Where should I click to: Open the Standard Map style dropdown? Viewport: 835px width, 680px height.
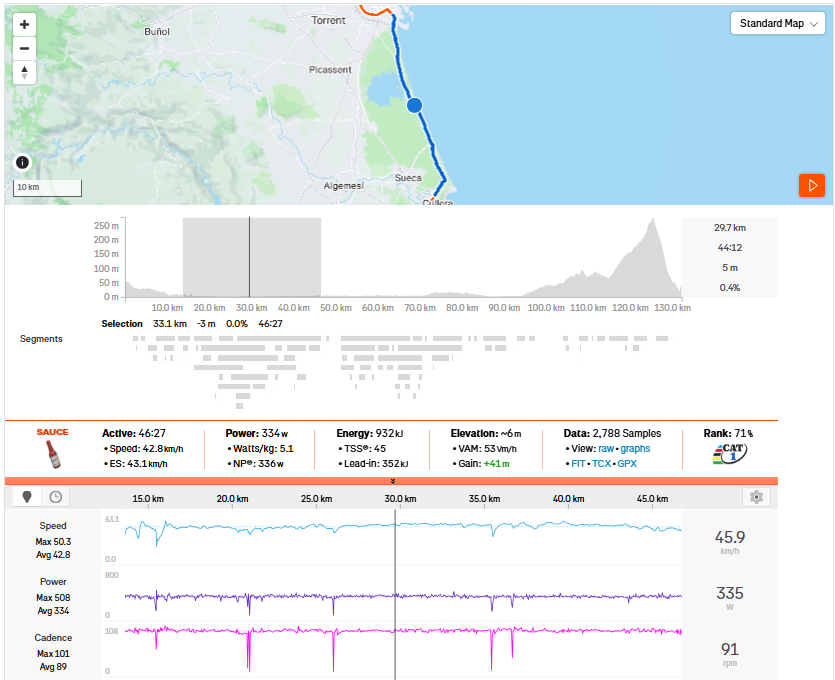(777, 24)
